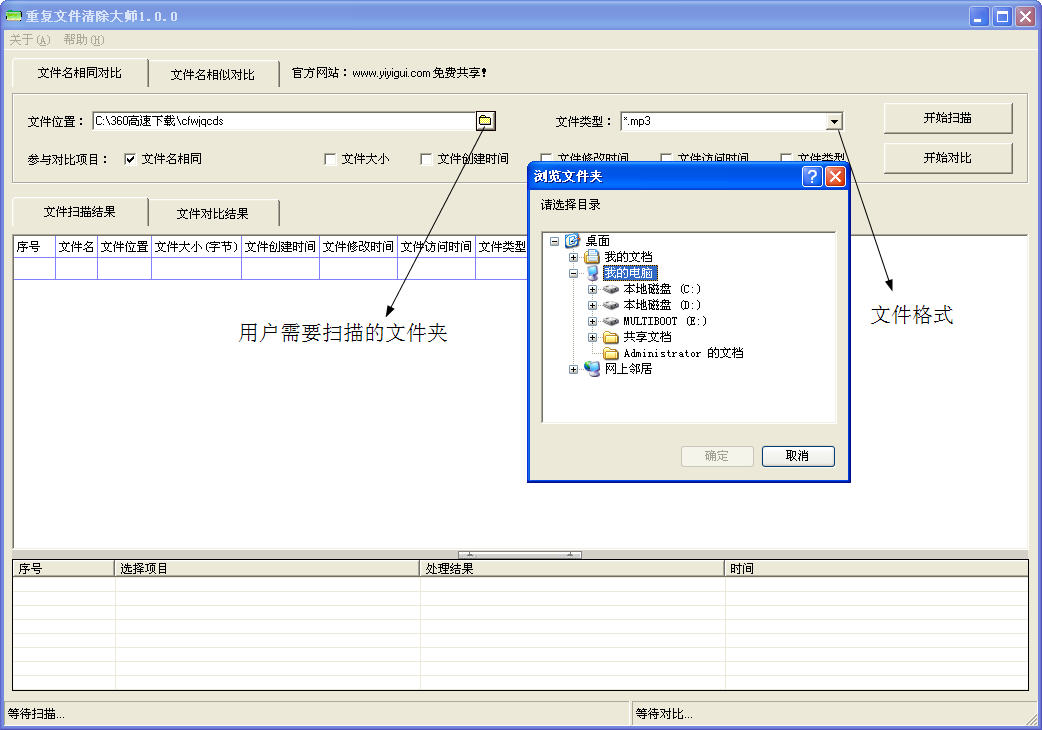Click the local disk C: drive icon
Screen dimensions: 1042x730
(611, 289)
